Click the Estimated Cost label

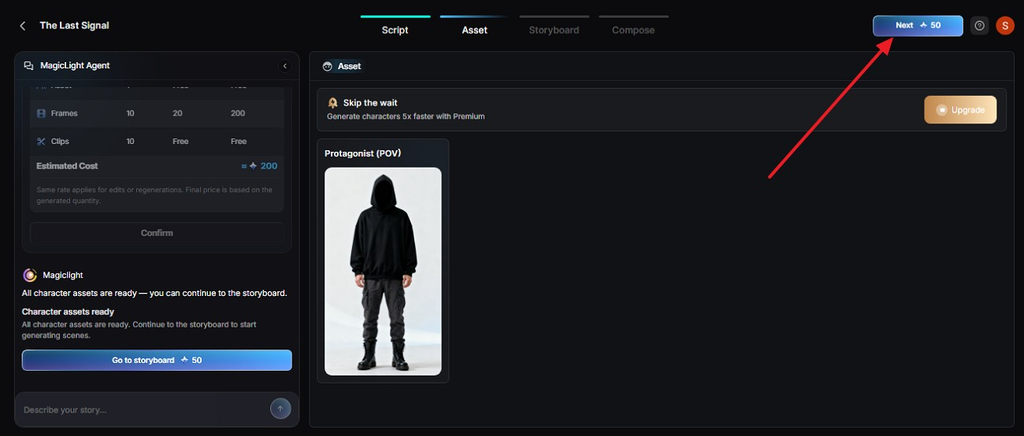67,166
